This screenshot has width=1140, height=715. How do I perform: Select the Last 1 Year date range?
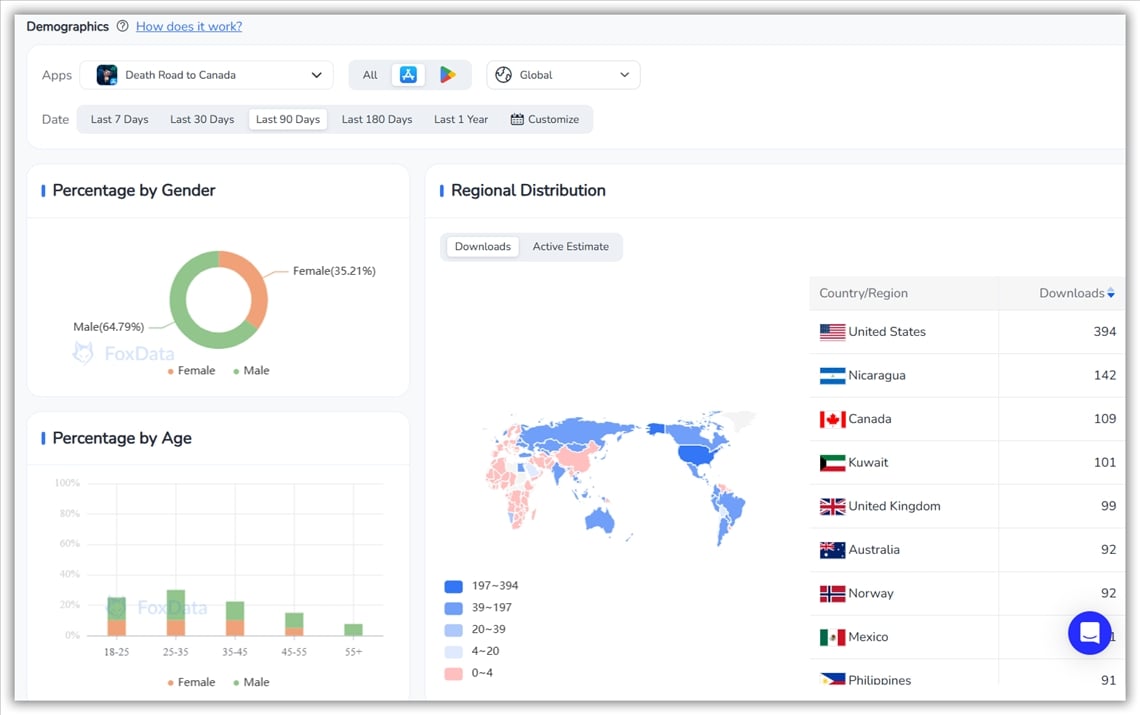click(x=461, y=120)
